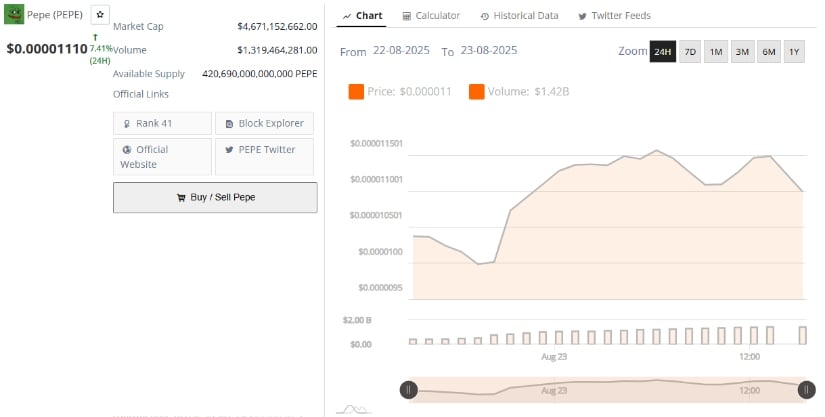Click the Aug 23 x-axis label under volume bars
Screen dimensions: 825x417
pyautogui.click(x=554, y=357)
